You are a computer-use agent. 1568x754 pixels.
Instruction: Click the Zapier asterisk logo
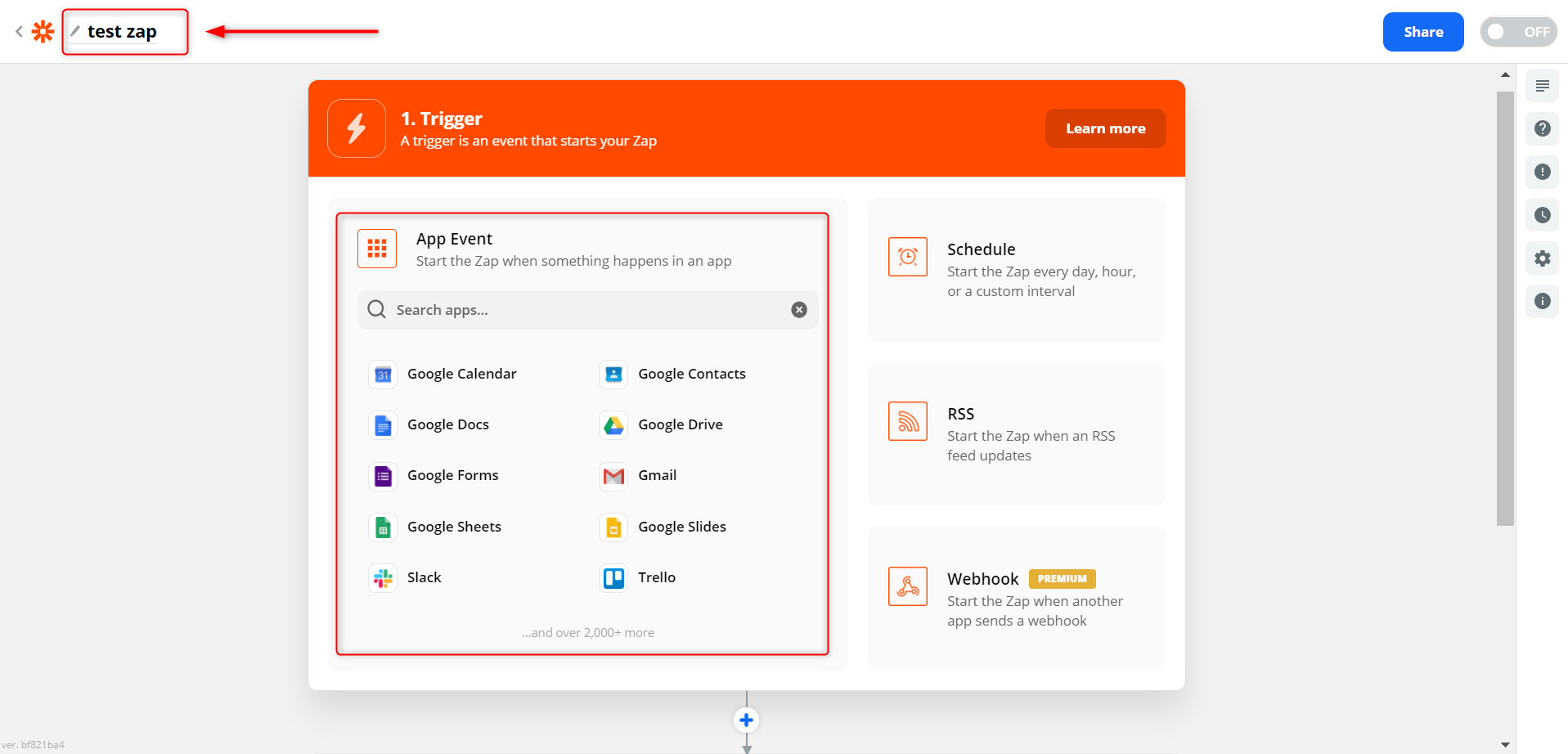43,32
